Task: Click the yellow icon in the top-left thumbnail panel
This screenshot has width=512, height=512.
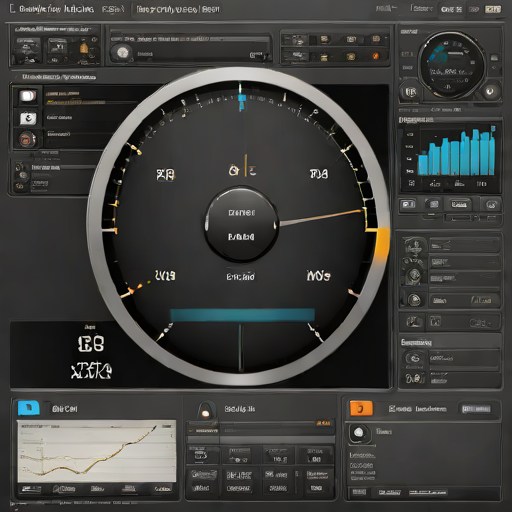Action: (x=83, y=48)
